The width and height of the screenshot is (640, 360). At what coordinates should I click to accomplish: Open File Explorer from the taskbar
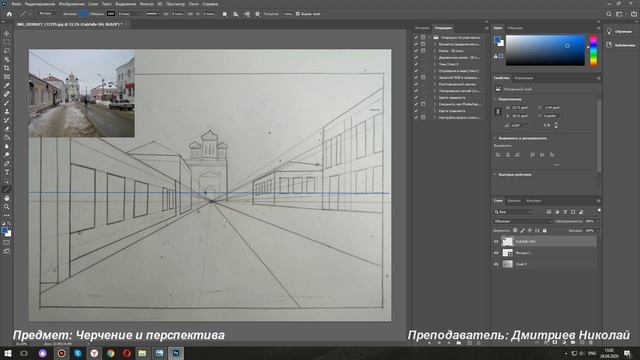(142, 353)
